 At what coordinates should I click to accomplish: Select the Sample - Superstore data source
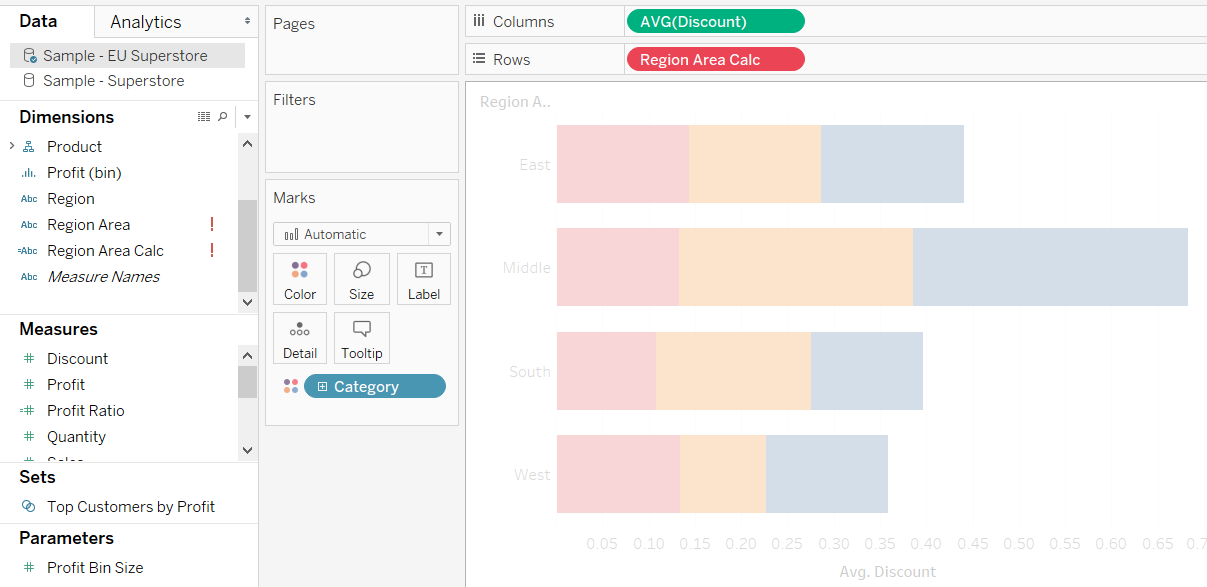point(113,81)
